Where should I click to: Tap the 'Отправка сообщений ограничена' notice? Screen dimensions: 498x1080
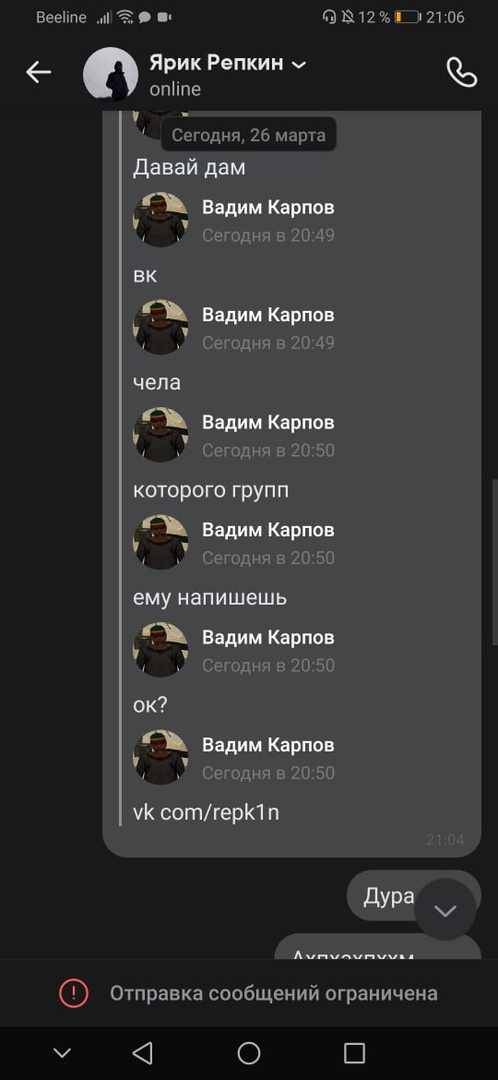[x=273, y=993]
